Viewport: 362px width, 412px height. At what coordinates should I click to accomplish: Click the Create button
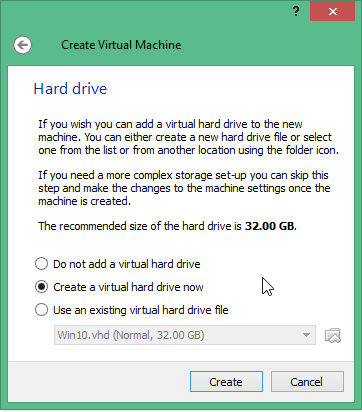coord(226,382)
